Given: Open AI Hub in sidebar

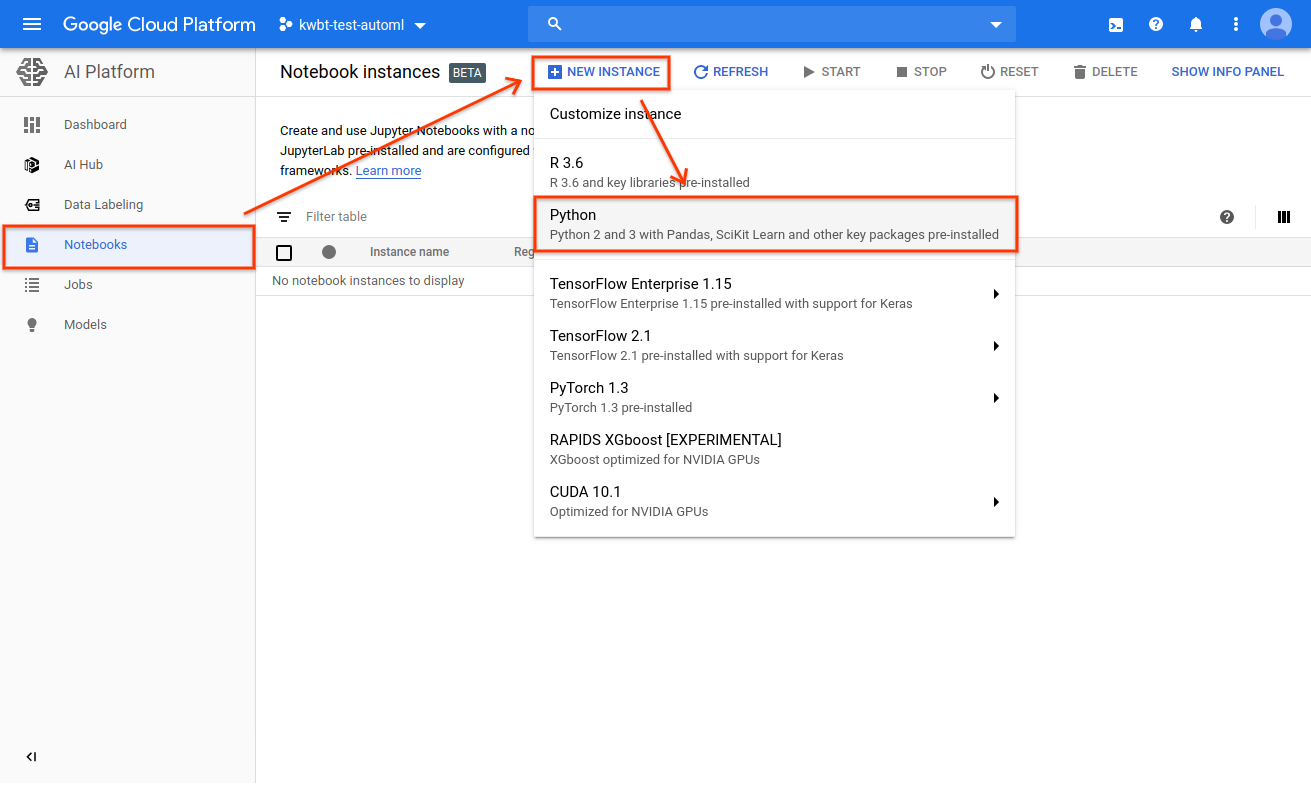Looking at the screenshot, I should 128,165.
